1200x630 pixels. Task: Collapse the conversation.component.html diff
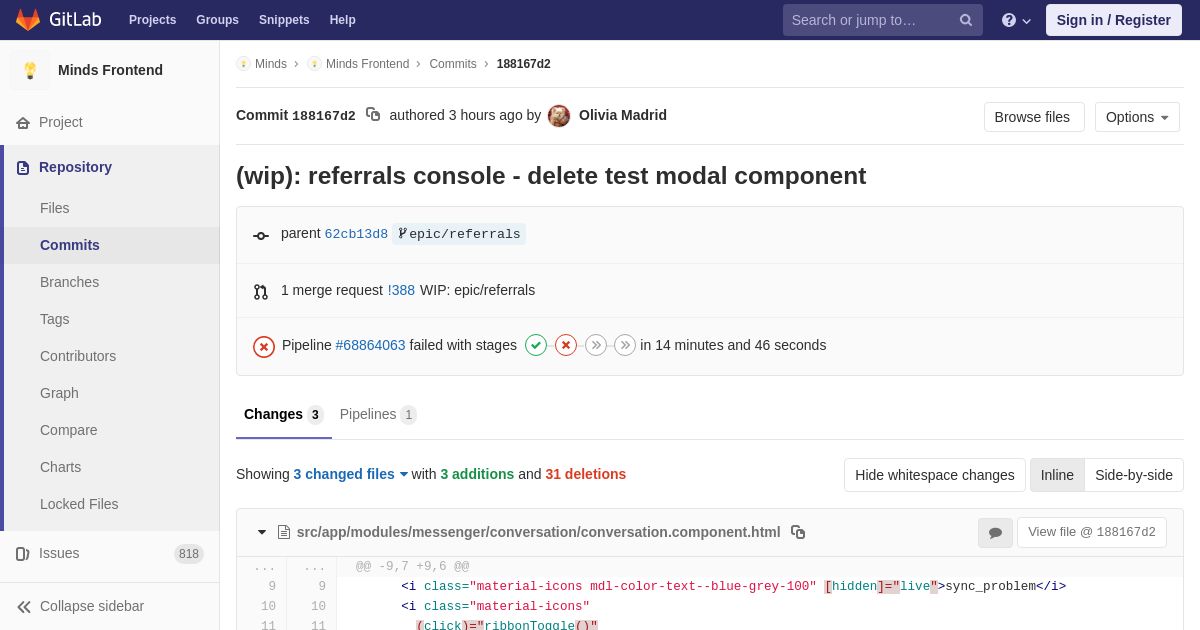click(x=262, y=532)
